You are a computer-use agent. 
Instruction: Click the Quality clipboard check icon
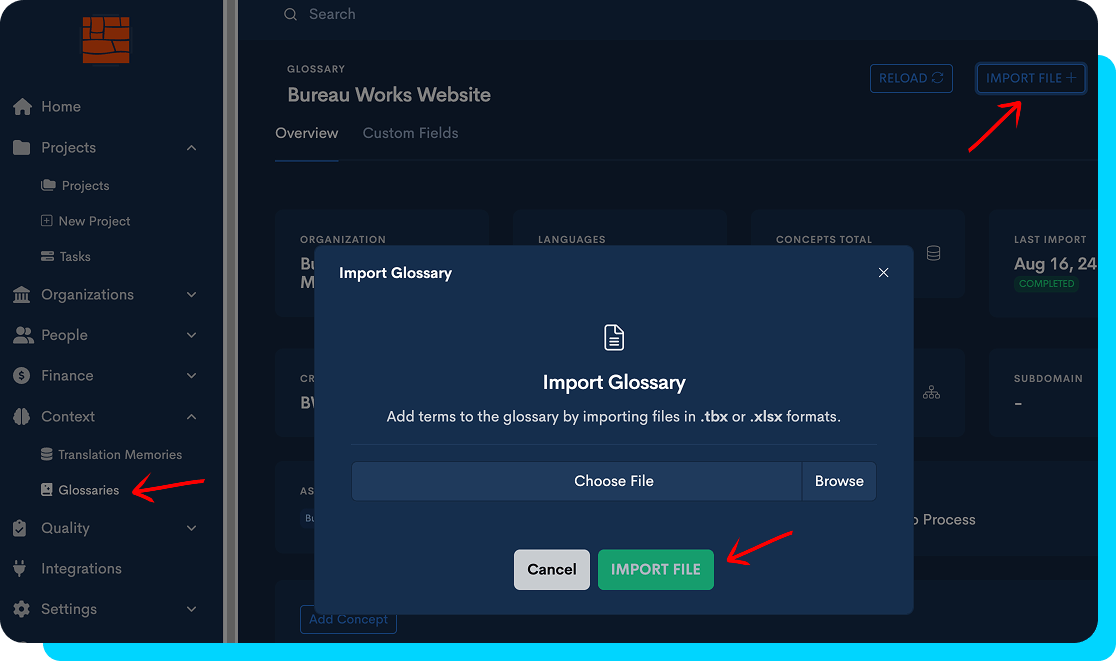tap(20, 528)
